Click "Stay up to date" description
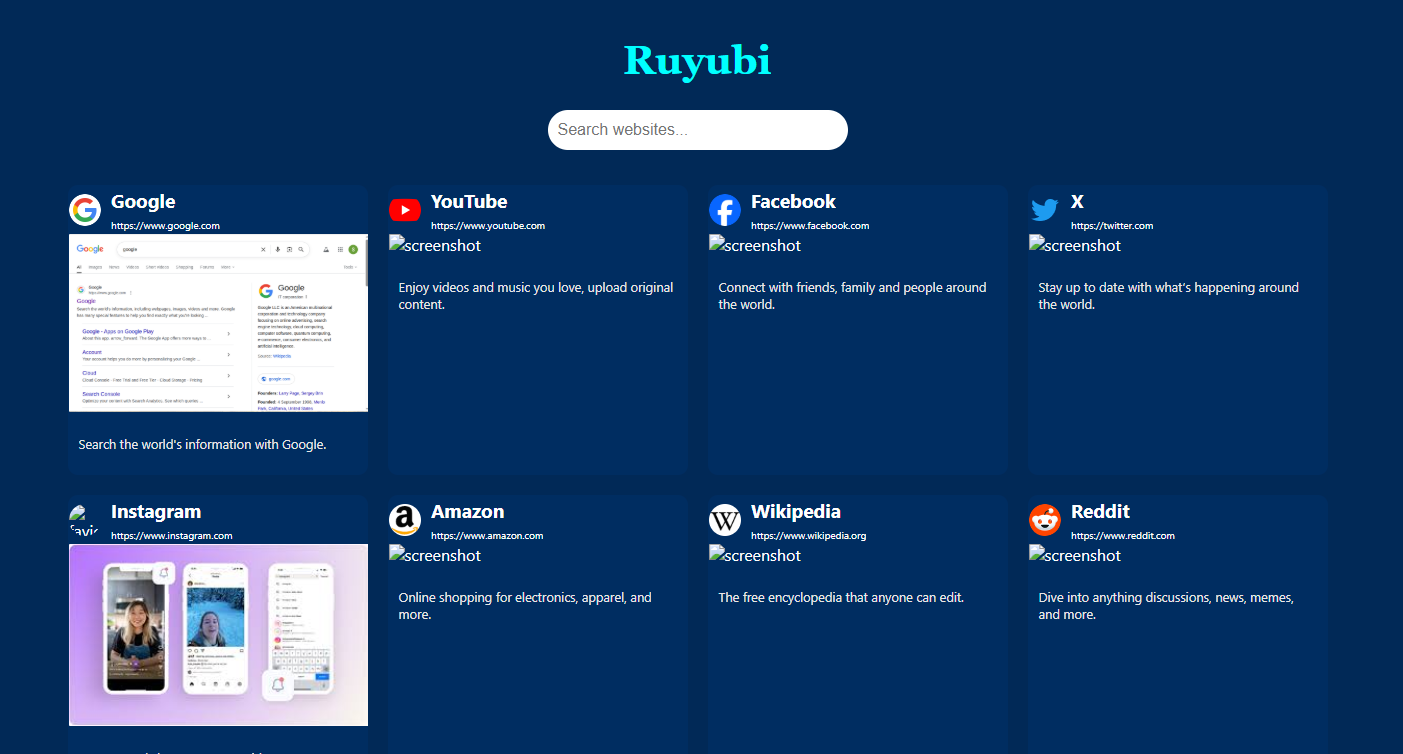 tap(1168, 296)
